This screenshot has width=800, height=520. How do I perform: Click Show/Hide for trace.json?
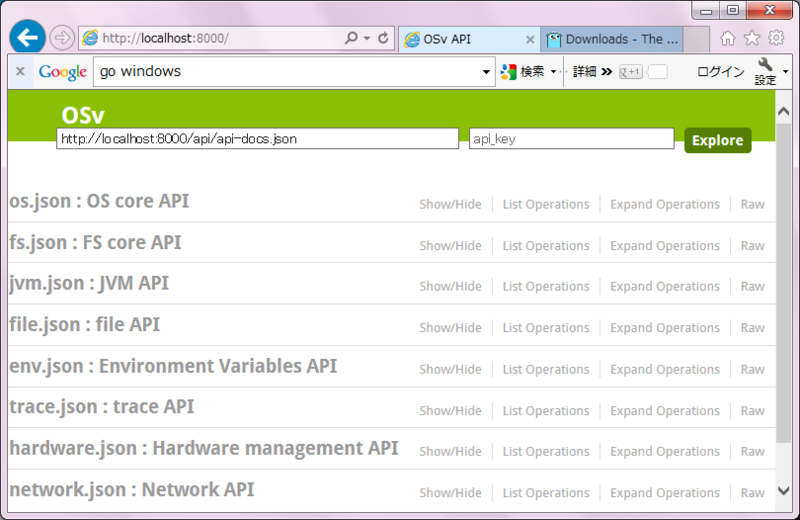pos(450,410)
